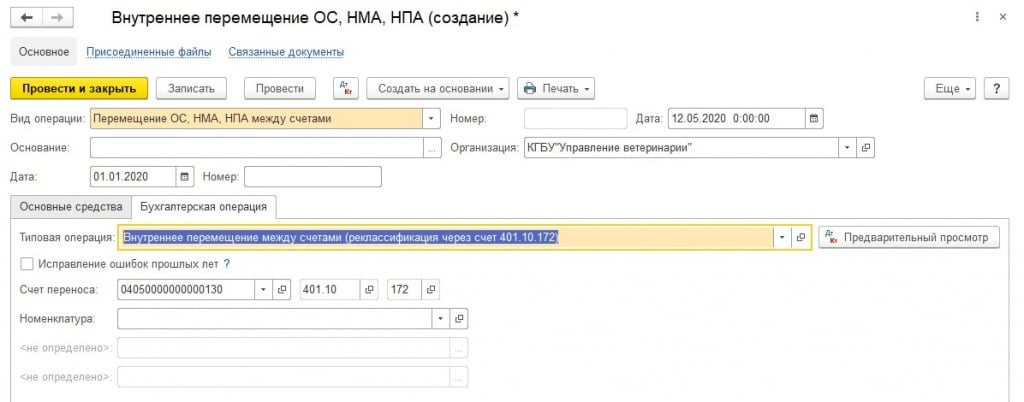1024x402 pixels.
Task: Open calendar picker for date 01.01.2020
Action: [x=184, y=177]
